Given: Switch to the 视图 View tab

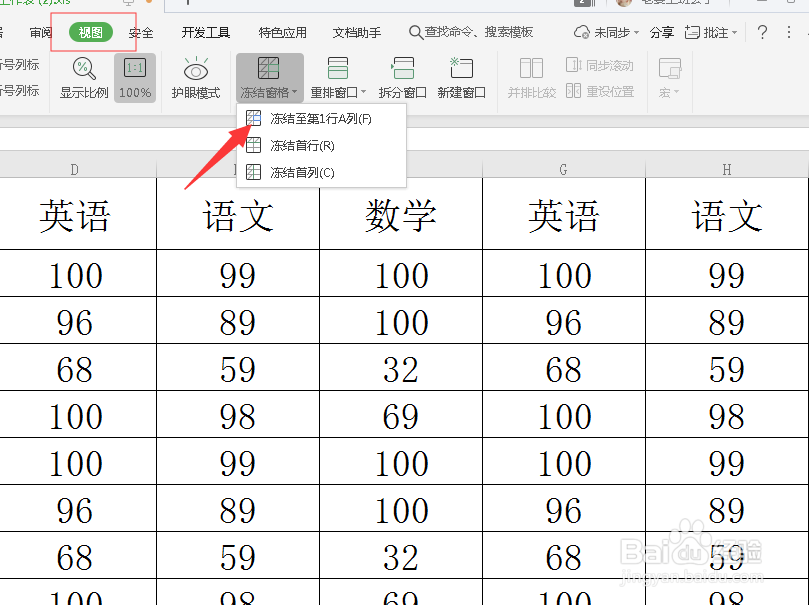Looking at the screenshot, I should [x=91, y=32].
